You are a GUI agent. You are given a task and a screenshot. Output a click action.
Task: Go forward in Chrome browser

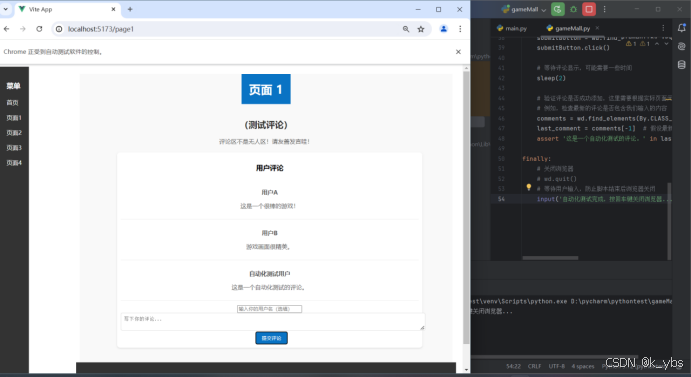click(22, 29)
